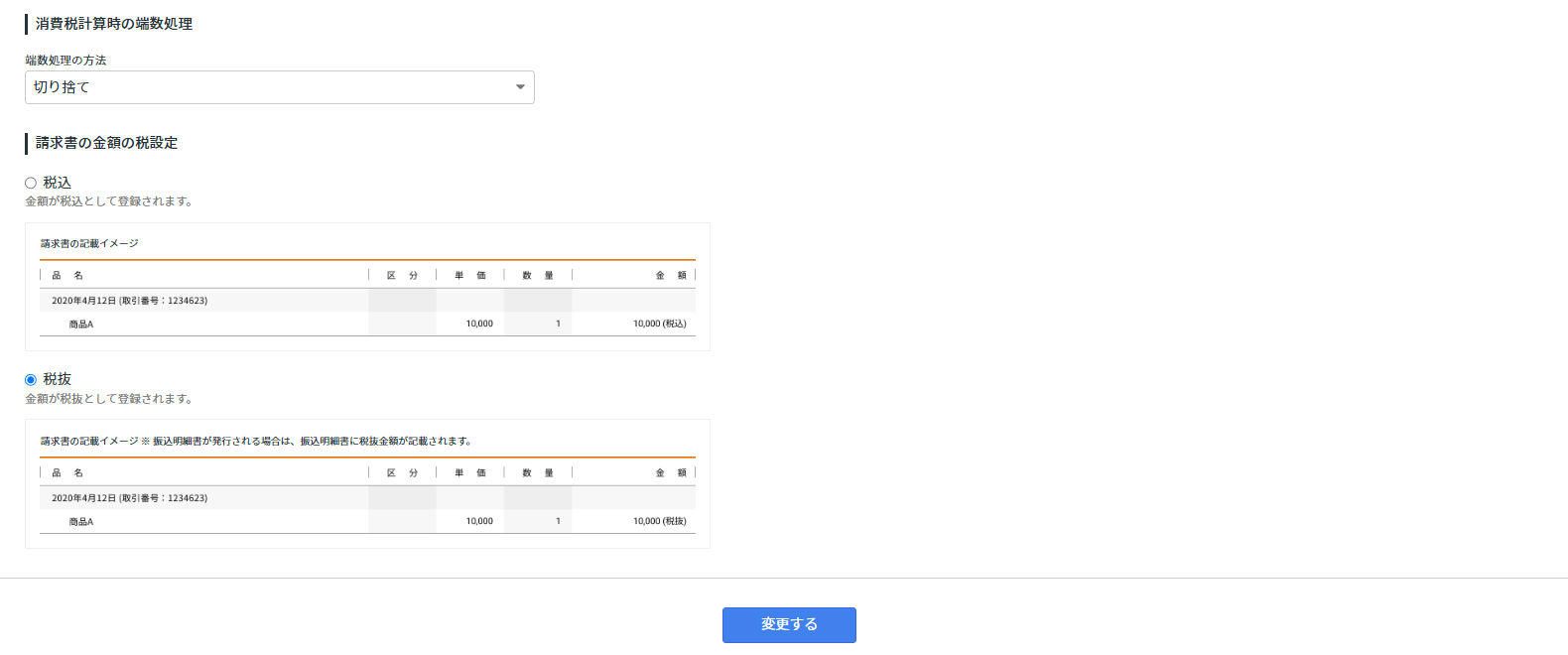This screenshot has height=655, width=1568.
Task: Click the 金額が税込として登録されます description
Action: click(x=110, y=200)
